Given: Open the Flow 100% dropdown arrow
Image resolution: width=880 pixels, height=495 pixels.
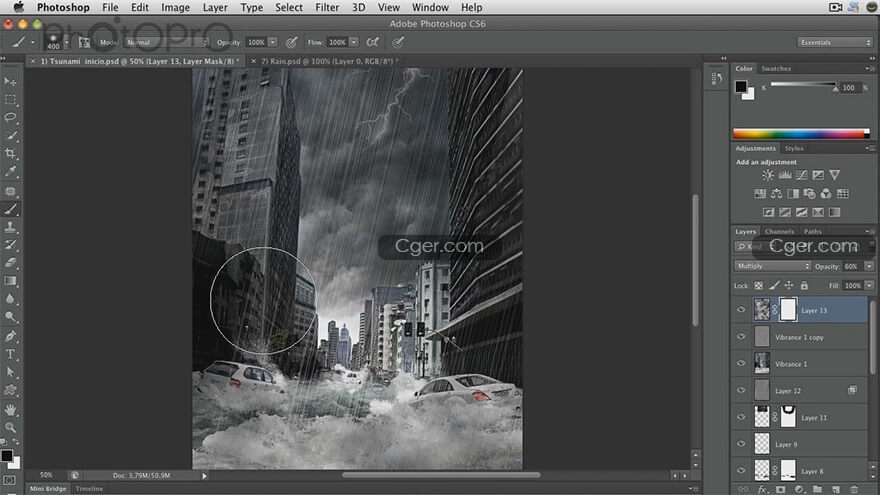Looking at the screenshot, I should click(x=354, y=43).
